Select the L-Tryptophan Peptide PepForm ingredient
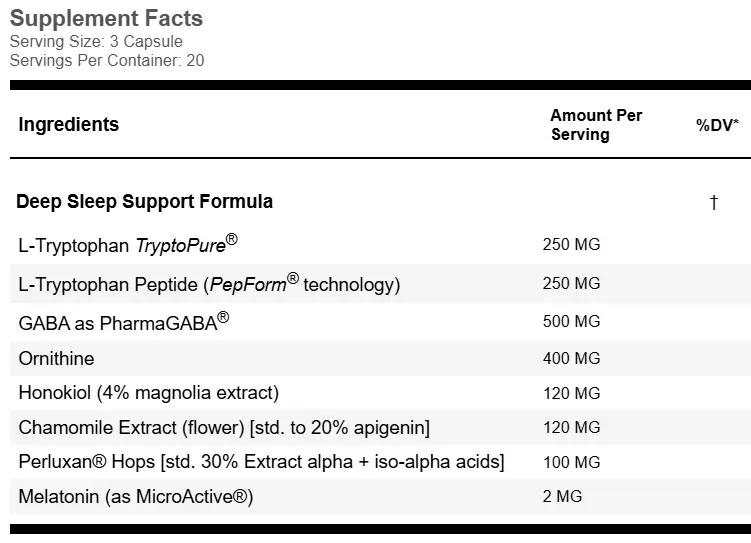 (209, 284)
